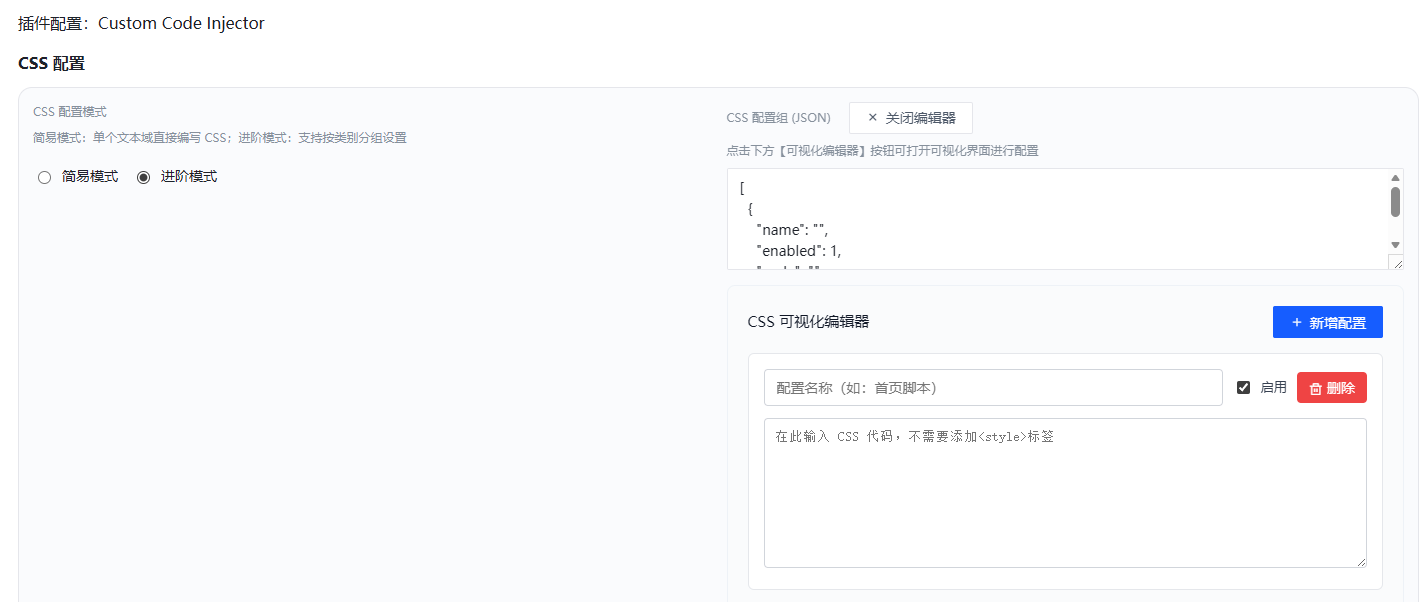This screenshot has width=1426, height=602.
Task: Click the trash icon on 删除 button
Action: (1316, 389)
